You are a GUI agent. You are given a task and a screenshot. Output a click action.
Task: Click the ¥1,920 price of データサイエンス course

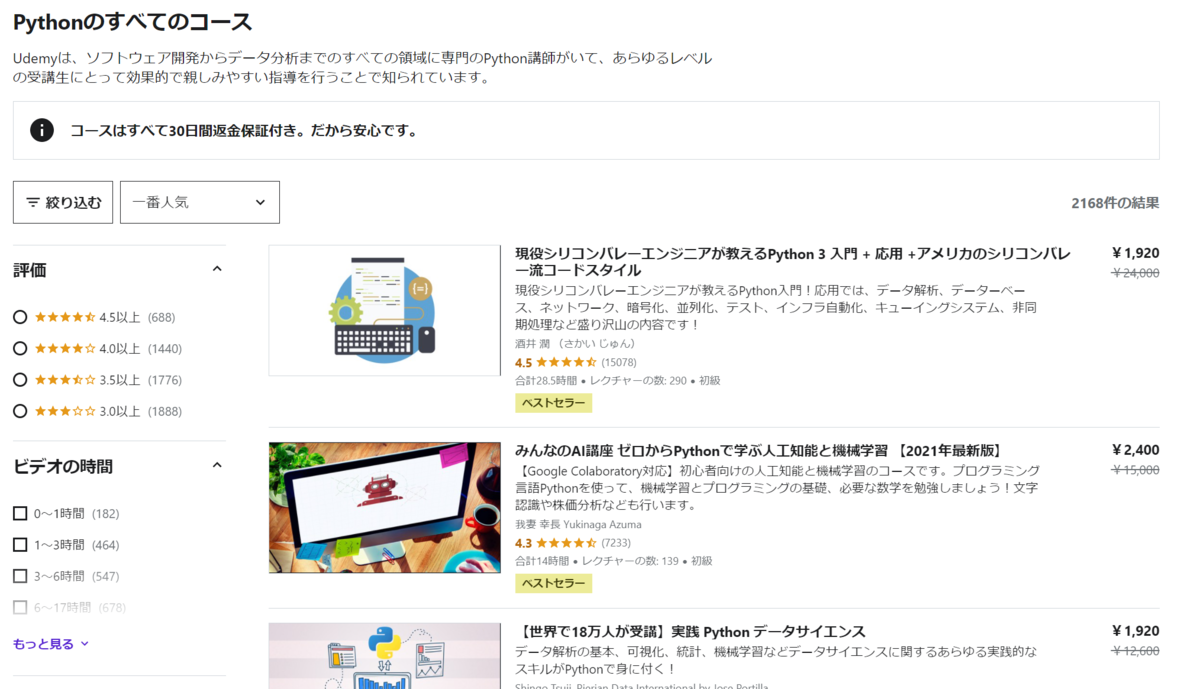(x=1135, y=631)
